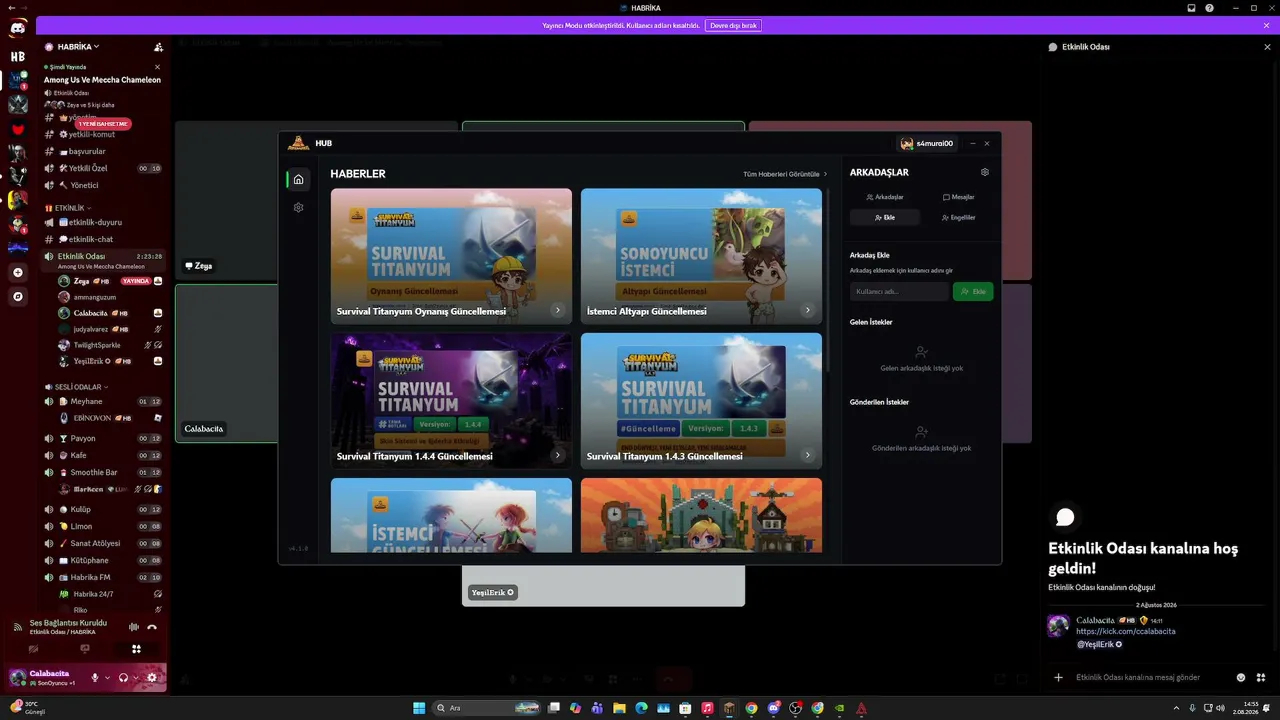This screenshot has width=1280, height=720.
Task: Open Discord server discovery compass icon
Action: click(18, 296)
